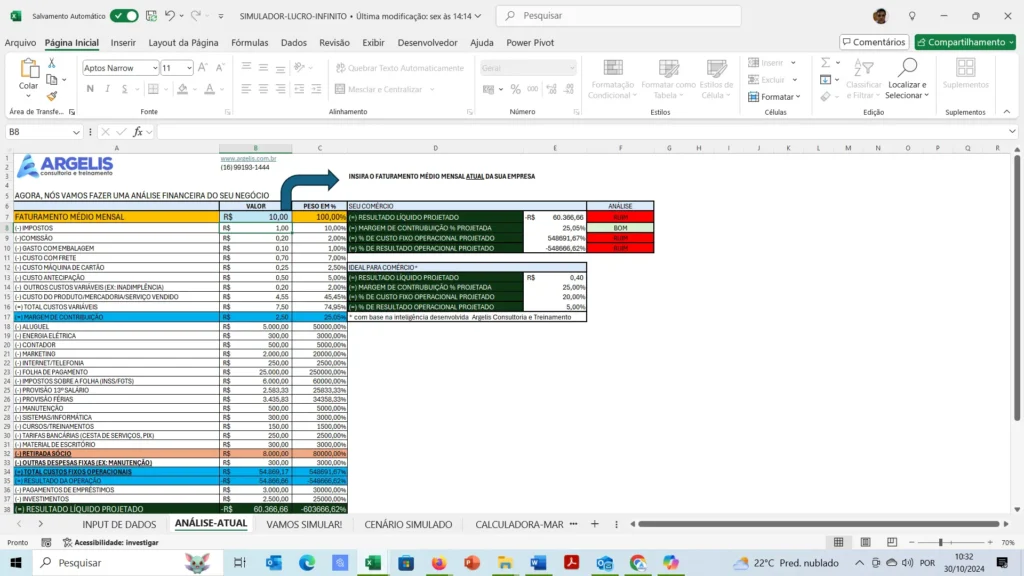Click the horizontal scrollbar of the sheet

(x=819, y=524)
